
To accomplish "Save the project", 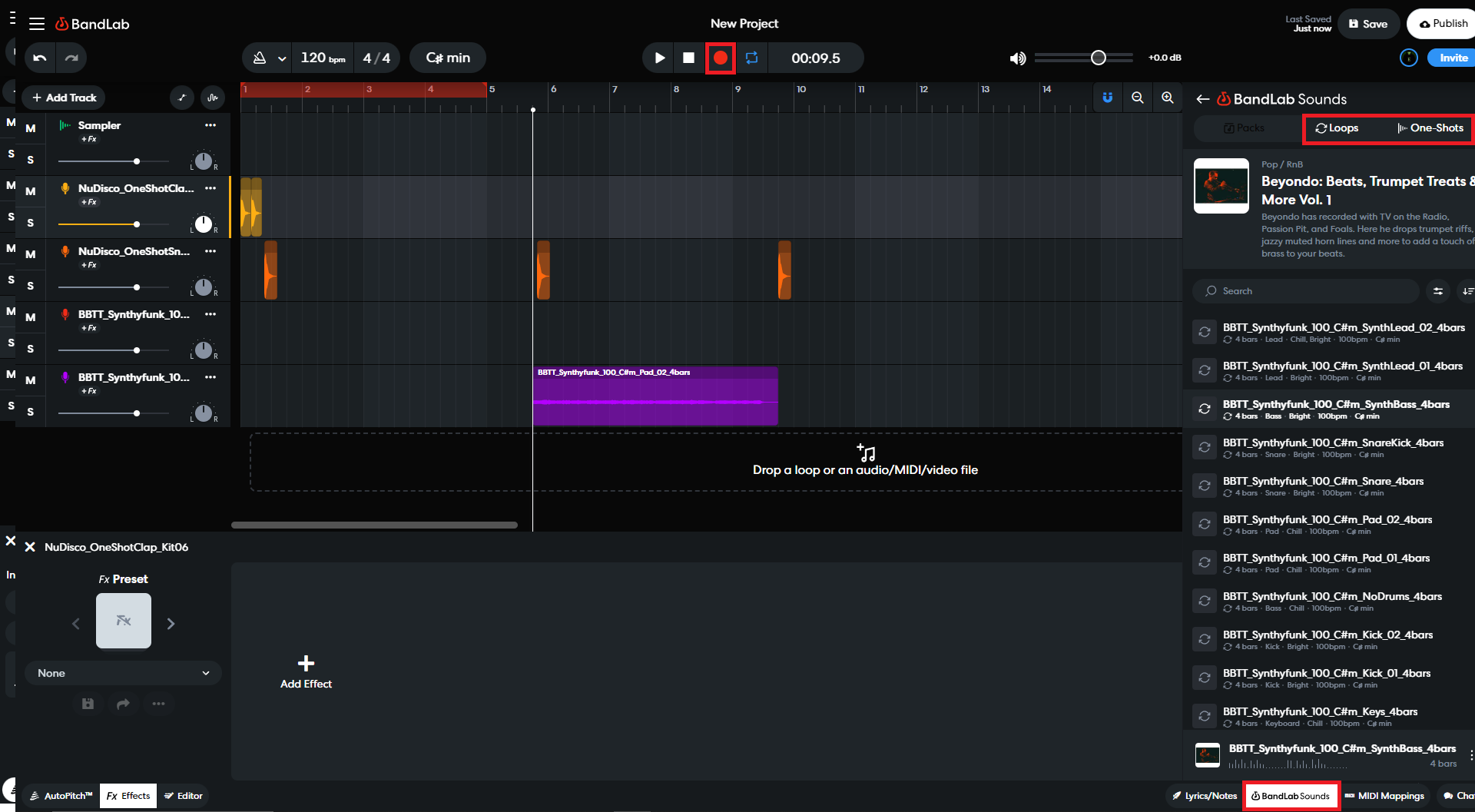I will (1368, 24).
